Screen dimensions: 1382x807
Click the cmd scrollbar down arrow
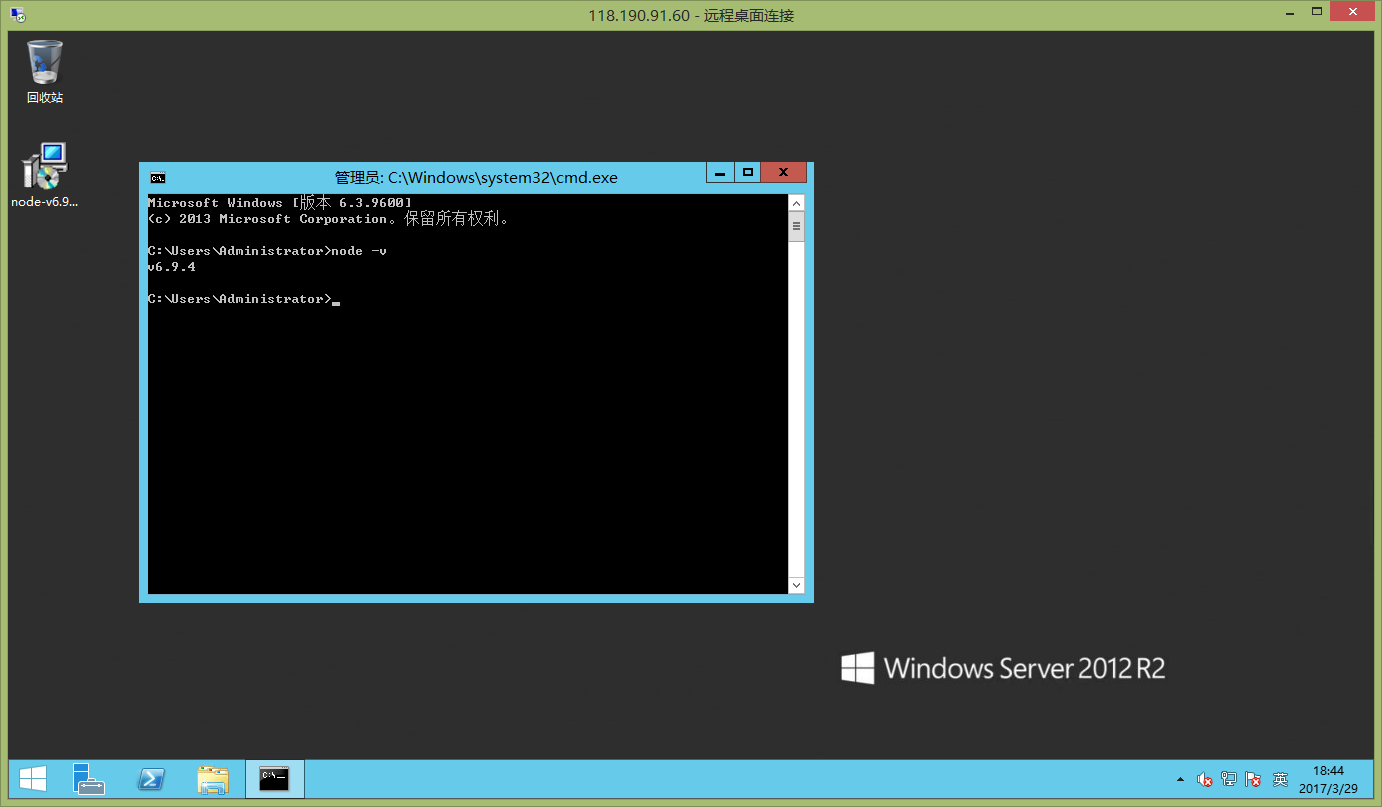pyautogui.click(x=796, y=585)
